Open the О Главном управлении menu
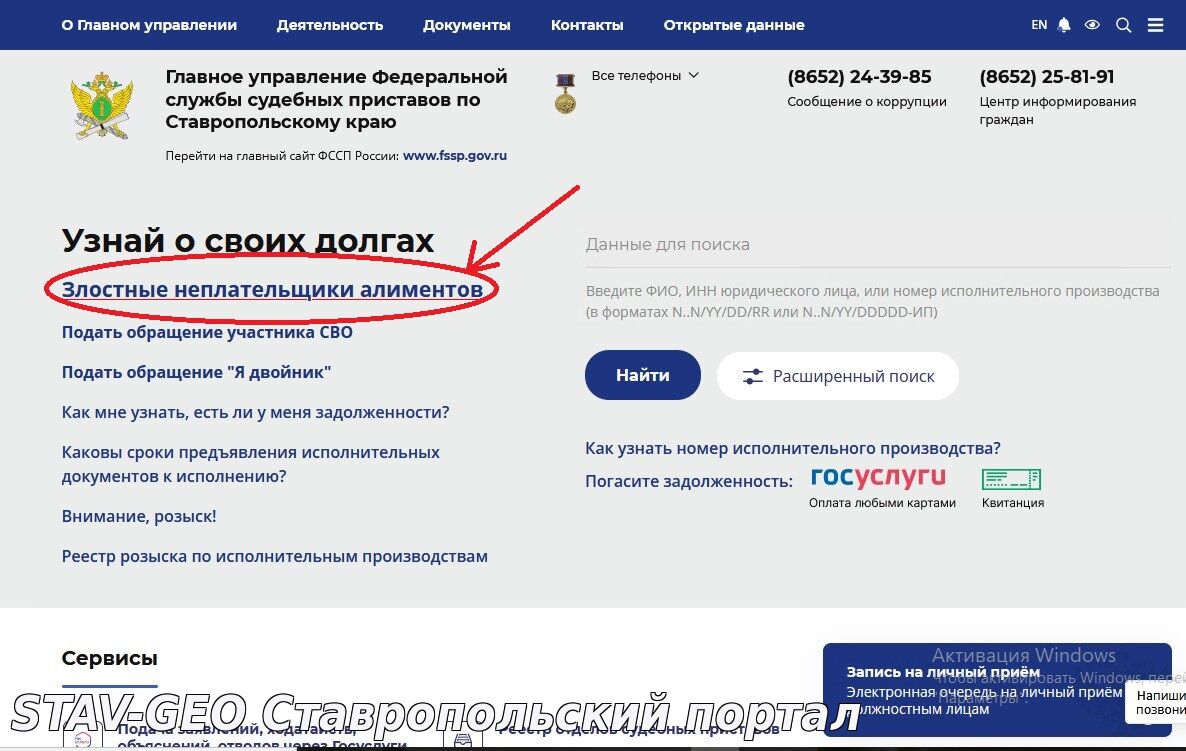Viewport: 1186px width, 751px height. click(x=149, y=25)
